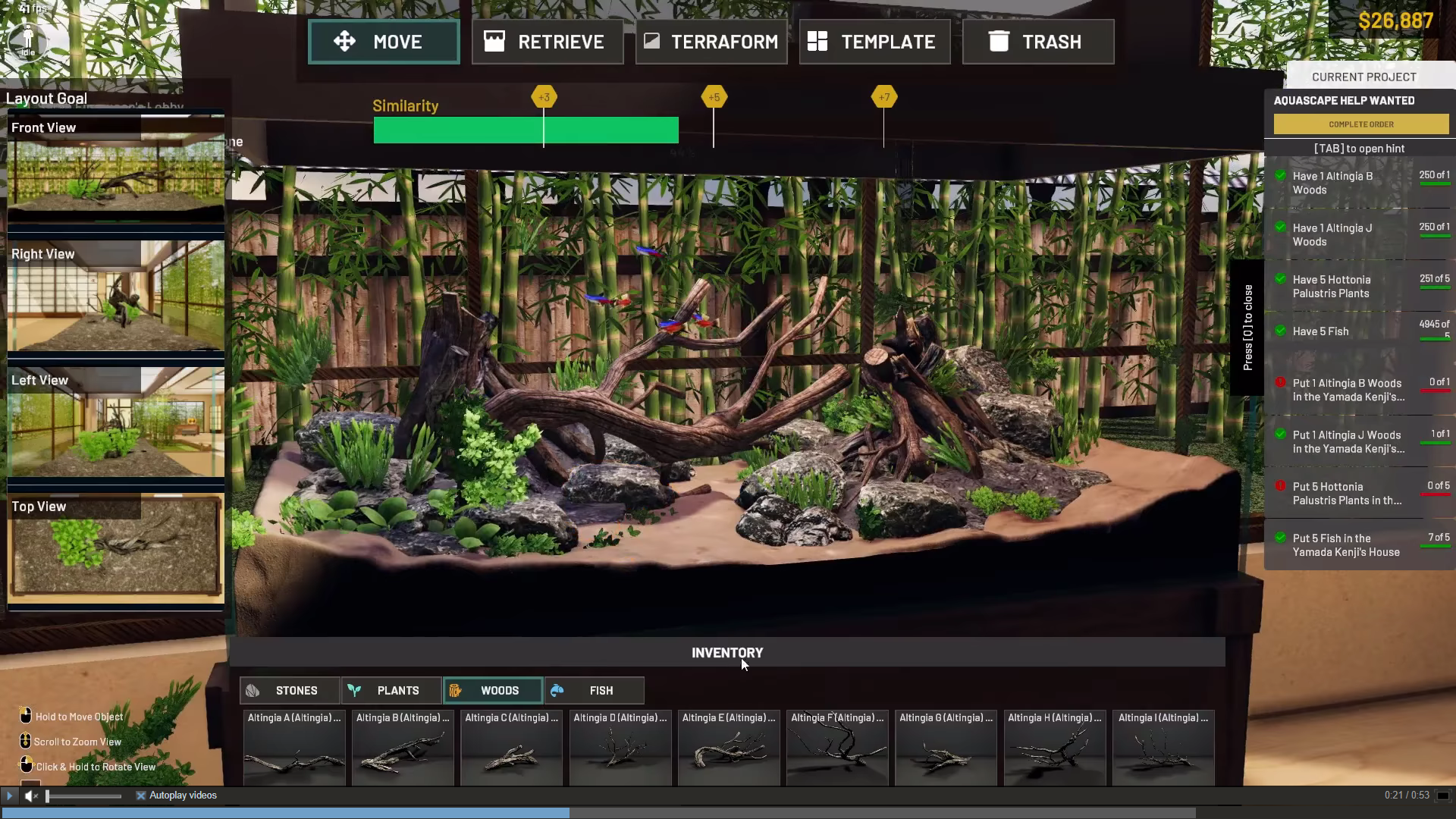Collapse panel via Press Q to close
1456x819 pixels.
point(1247,328)
